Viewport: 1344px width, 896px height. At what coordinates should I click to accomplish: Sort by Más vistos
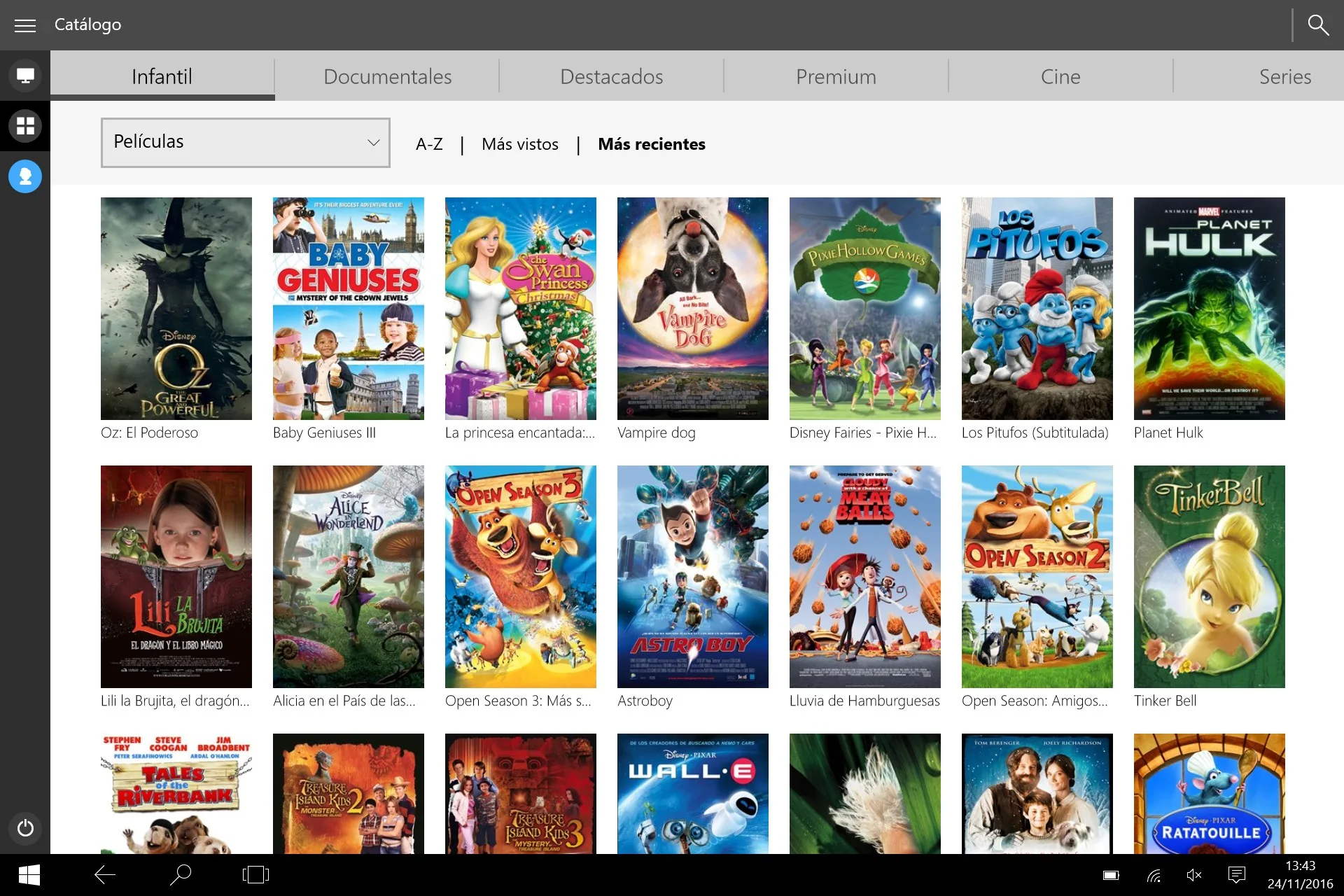click(520, 144)
